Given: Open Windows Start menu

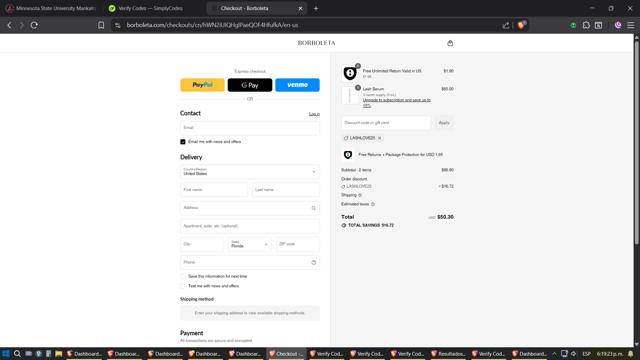Looking at the screenshot, I should pos(6,354).
